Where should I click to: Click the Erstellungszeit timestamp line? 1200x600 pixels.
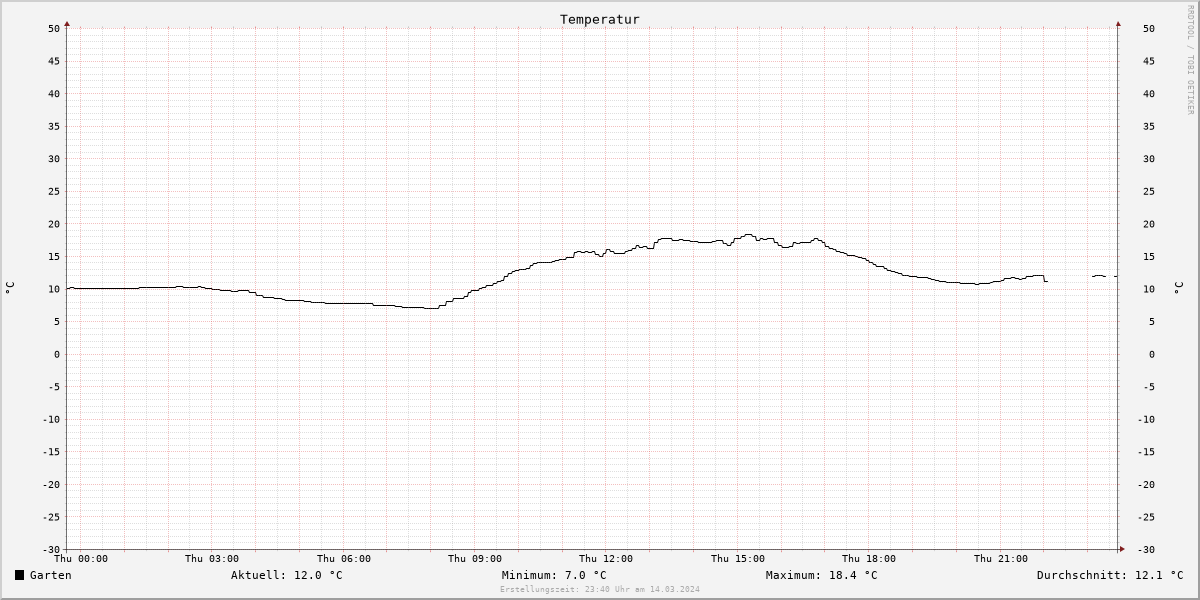pyautogui.click(x=600, y=589)
